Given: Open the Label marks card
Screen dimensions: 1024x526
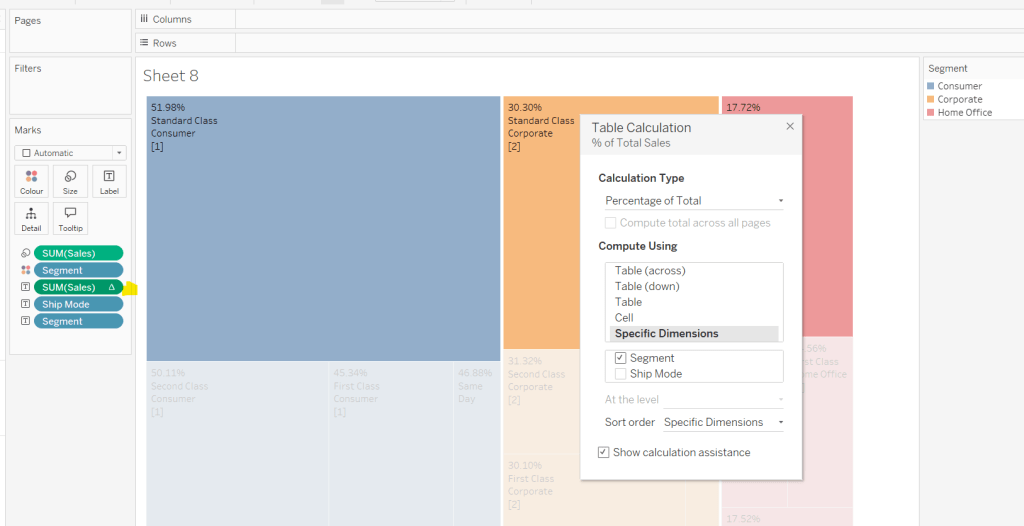Looking at the screenshot, I should pyautogui.click(x=109, y=181).
